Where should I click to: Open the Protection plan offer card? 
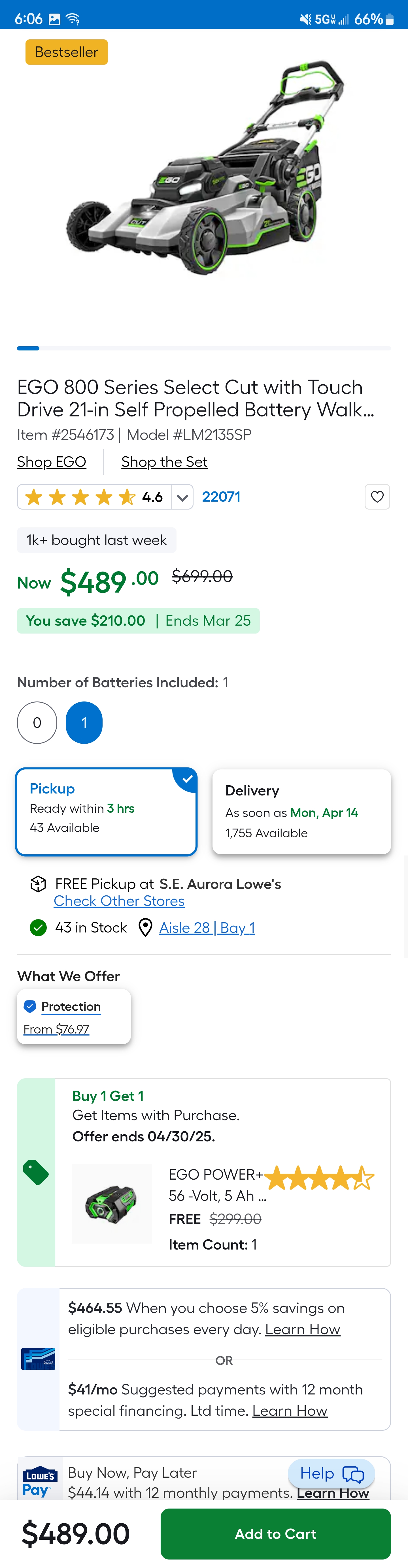[x=74, y=1017]
